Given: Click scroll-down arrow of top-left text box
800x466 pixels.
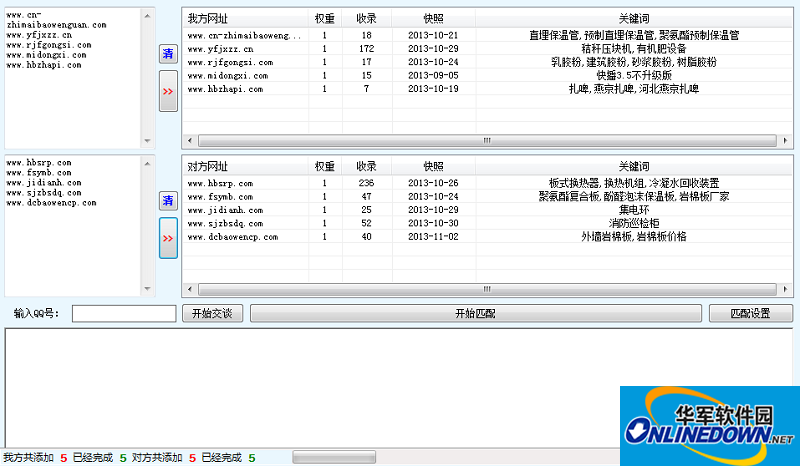Looking at the screenshot, I should coord(147,141).
